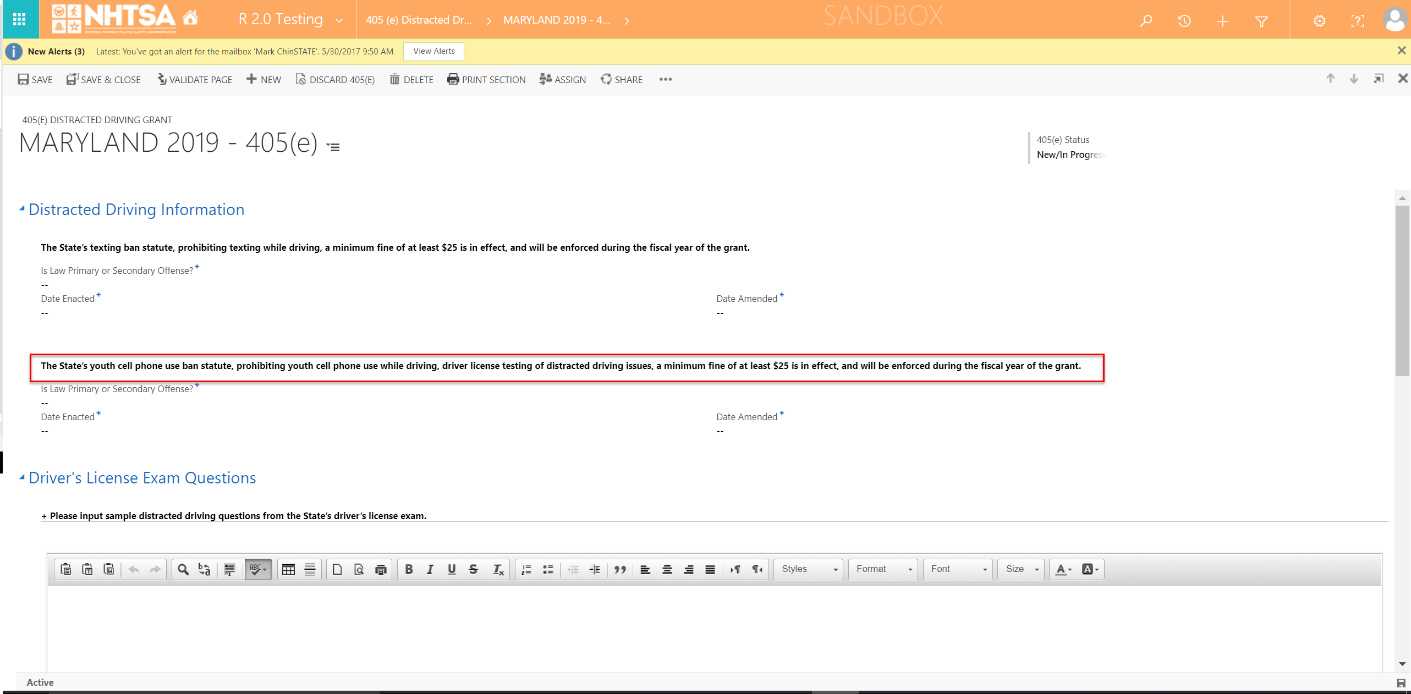Open the Styles dropdown in the editor
1411x694 pixels.
pos(809,569)
